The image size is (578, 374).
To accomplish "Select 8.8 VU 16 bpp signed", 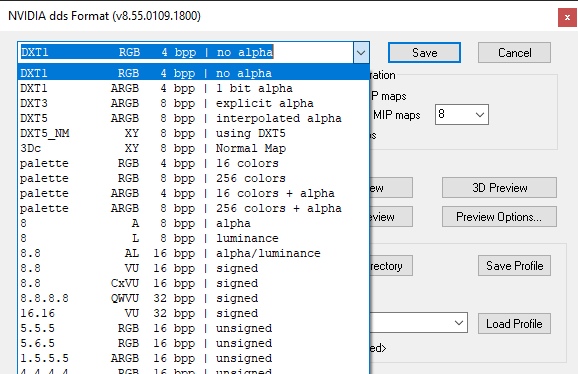I will (x=194, y=268).
